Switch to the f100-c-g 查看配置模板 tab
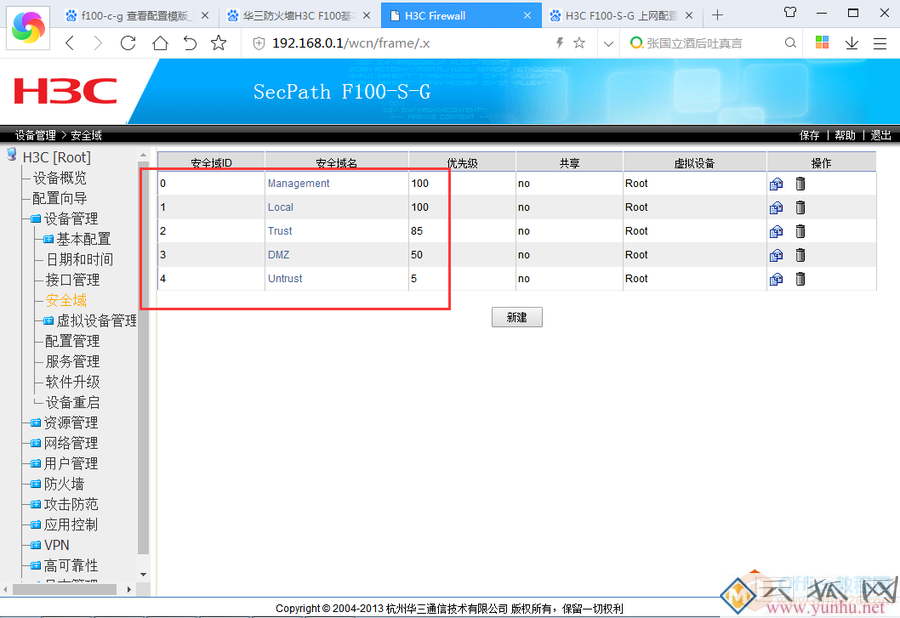Image resolution: width=900 pixels, height=618 pixels. (137, 15)
